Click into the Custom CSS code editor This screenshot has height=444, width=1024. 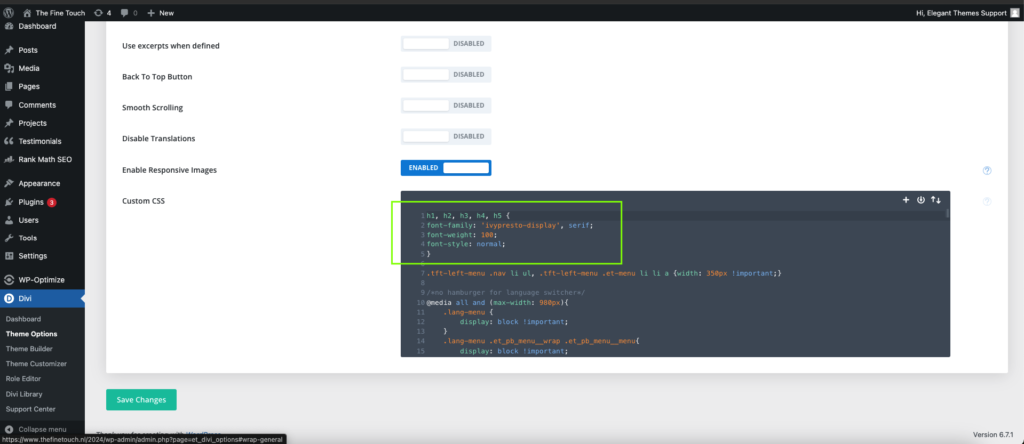675,274
